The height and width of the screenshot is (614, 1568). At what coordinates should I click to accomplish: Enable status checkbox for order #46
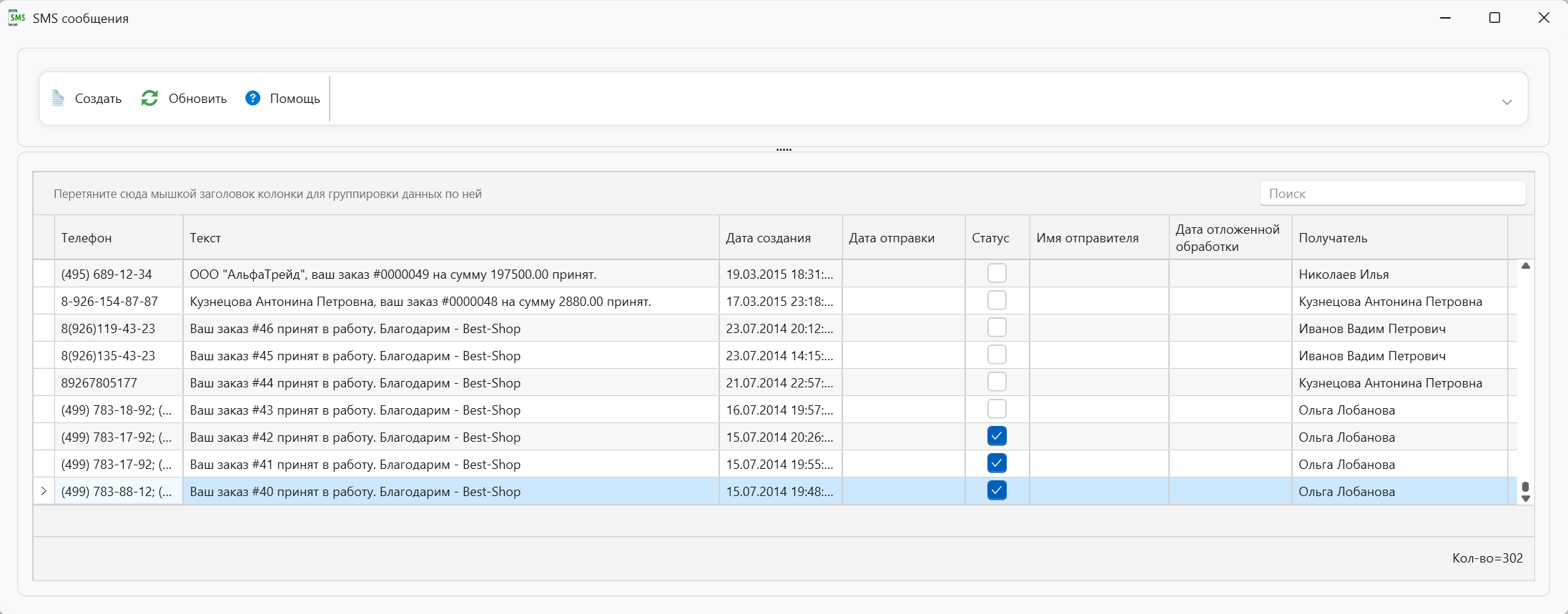(997, 327)
